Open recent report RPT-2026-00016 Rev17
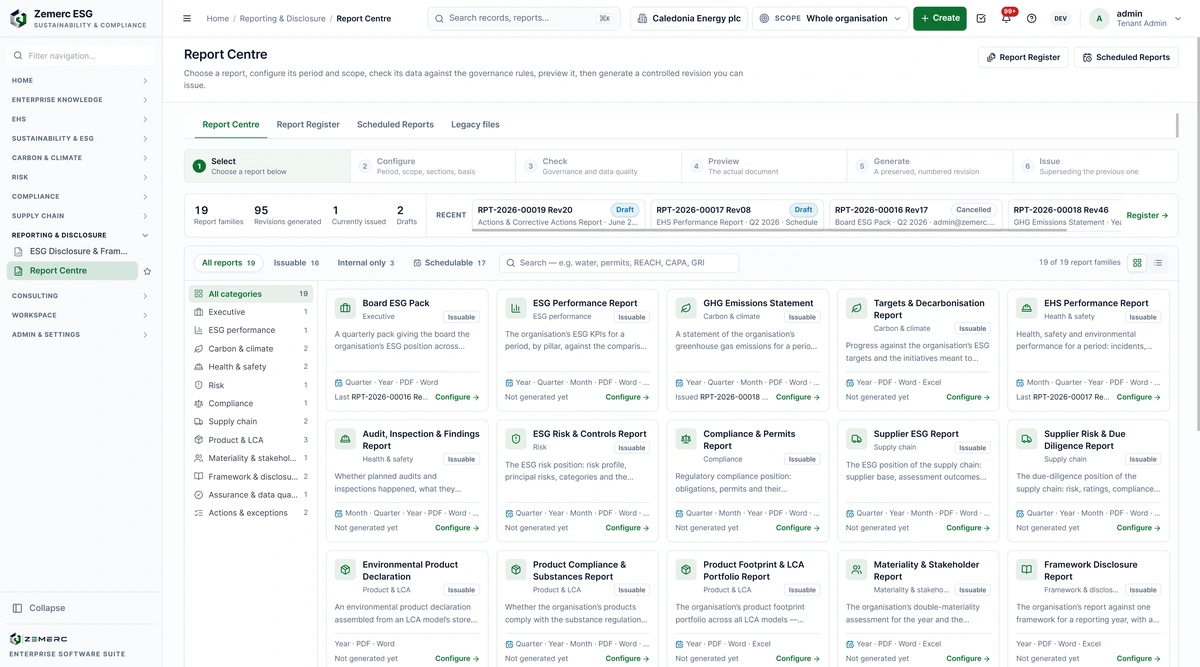 click(915, 216)
